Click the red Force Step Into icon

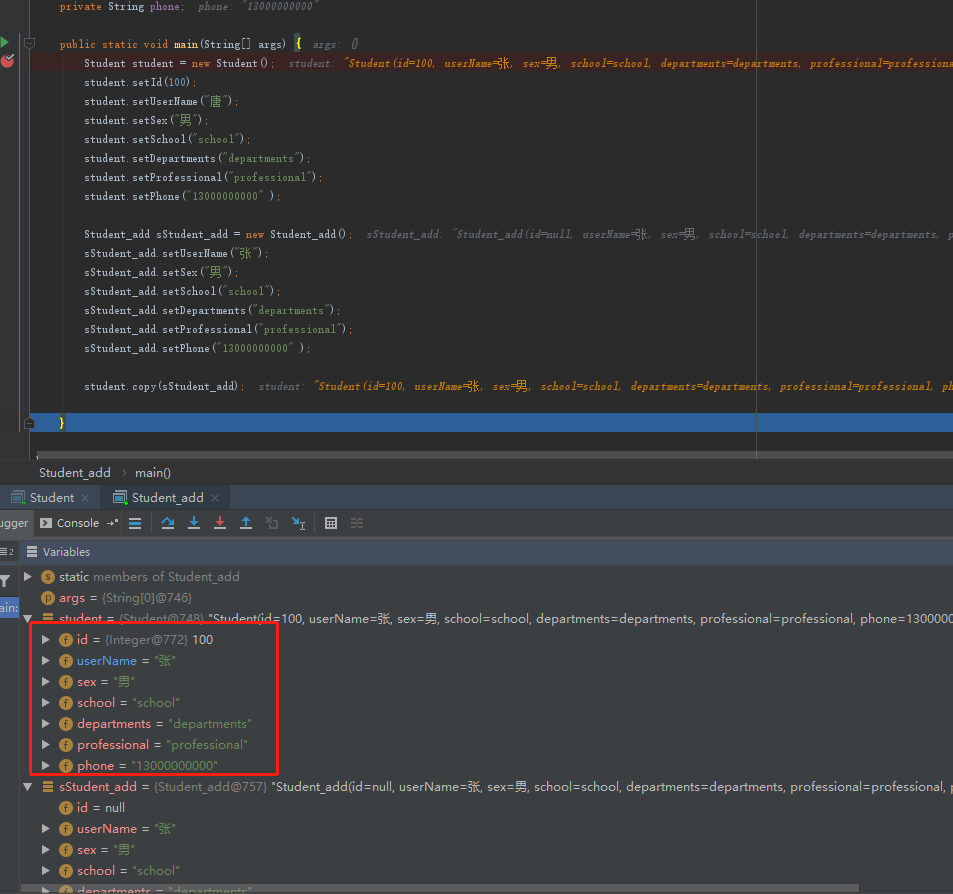[x=220, y=522]
